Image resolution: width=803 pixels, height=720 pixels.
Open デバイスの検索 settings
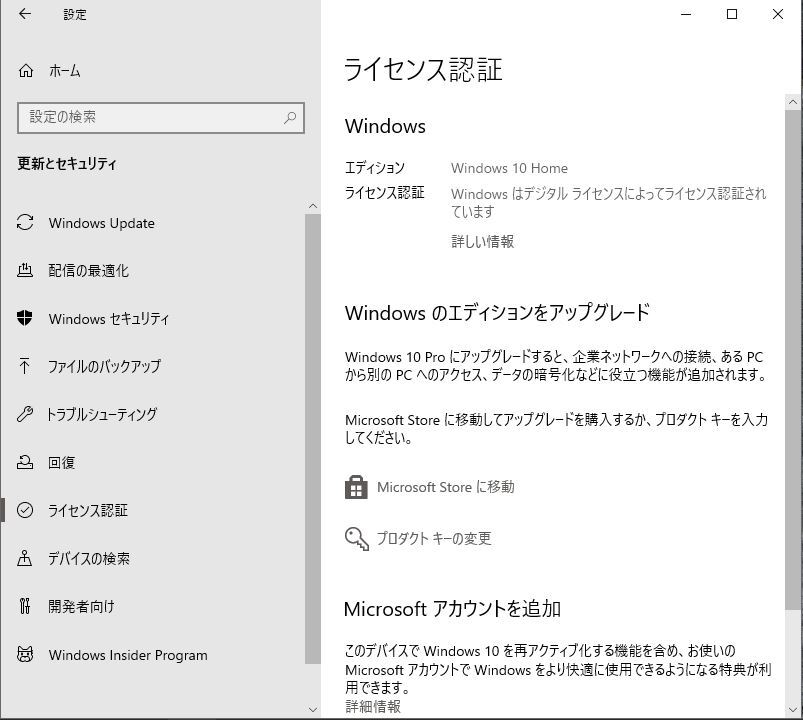pos(89,558)
